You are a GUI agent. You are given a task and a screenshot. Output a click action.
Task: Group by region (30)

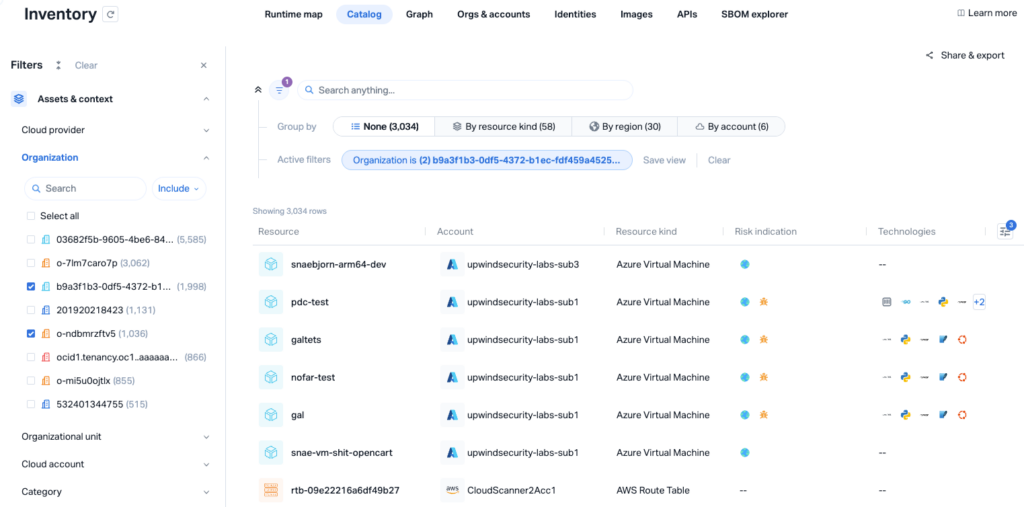(624, 127)
